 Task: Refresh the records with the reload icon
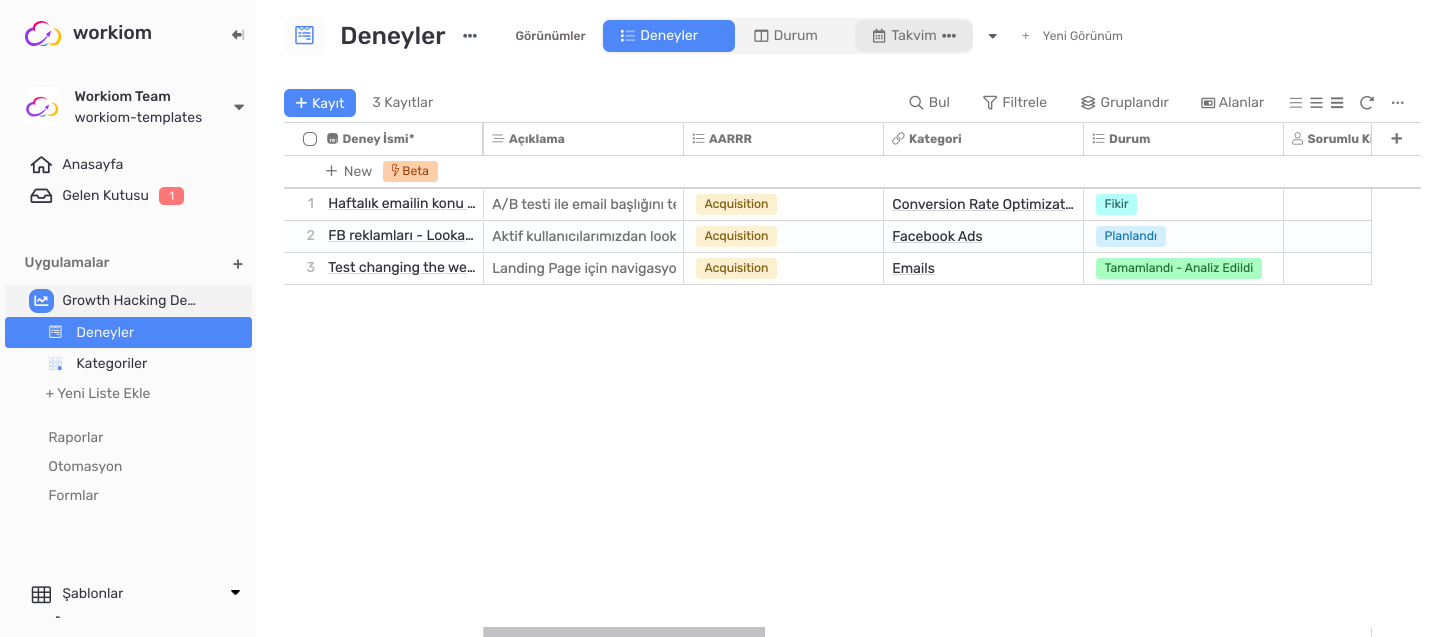(1366, 102)
